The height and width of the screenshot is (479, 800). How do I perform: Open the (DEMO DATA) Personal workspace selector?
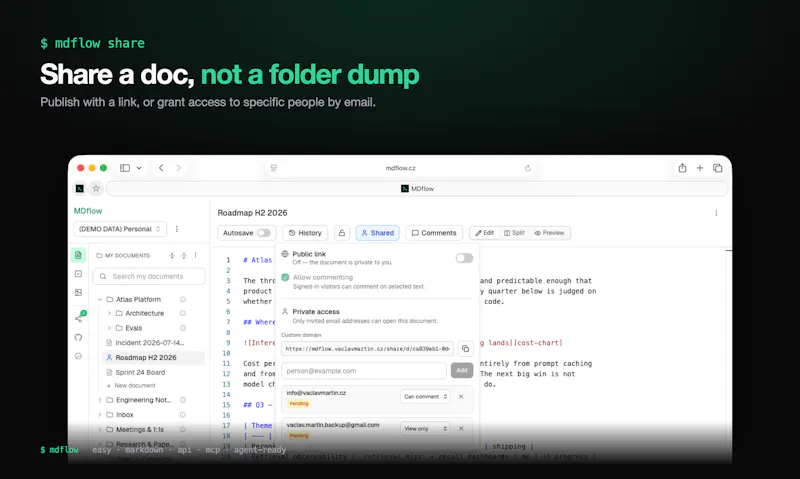120,229
